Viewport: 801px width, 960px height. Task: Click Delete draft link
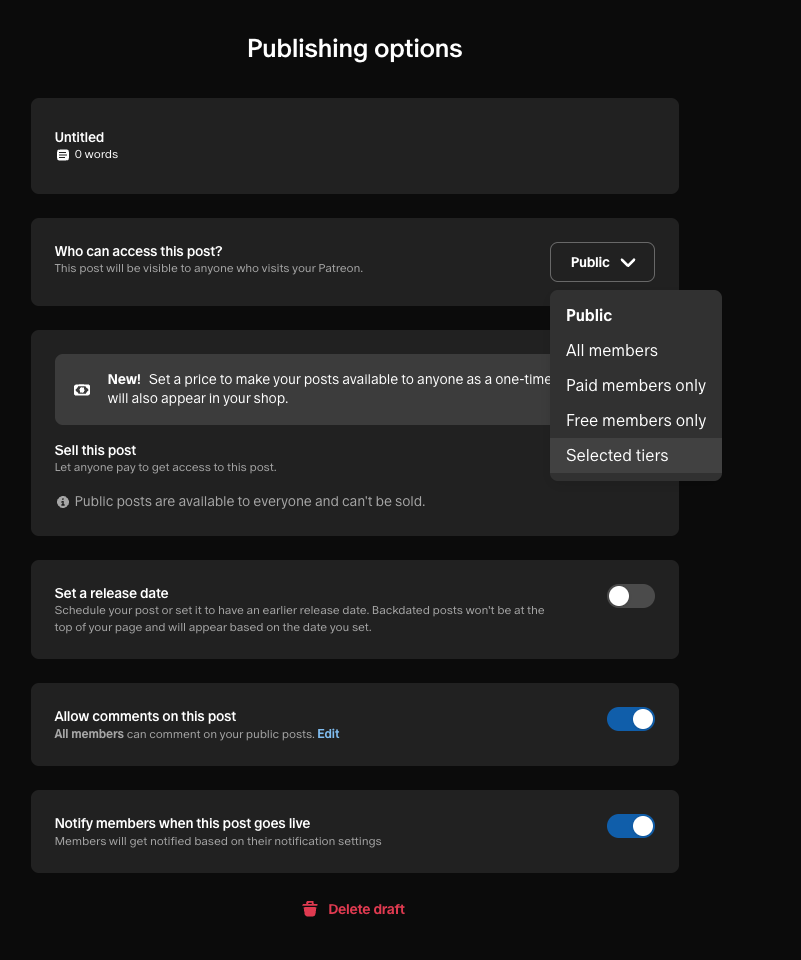(366, 909)
